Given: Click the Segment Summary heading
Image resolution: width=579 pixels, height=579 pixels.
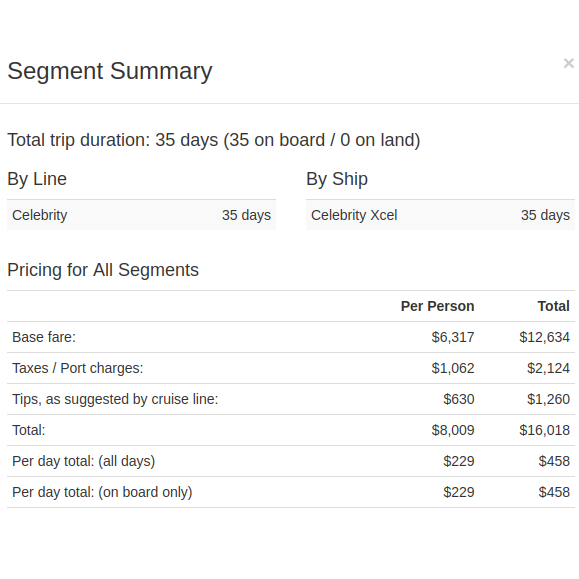Looking at the screenshot, I should click(x=110, y=71).
